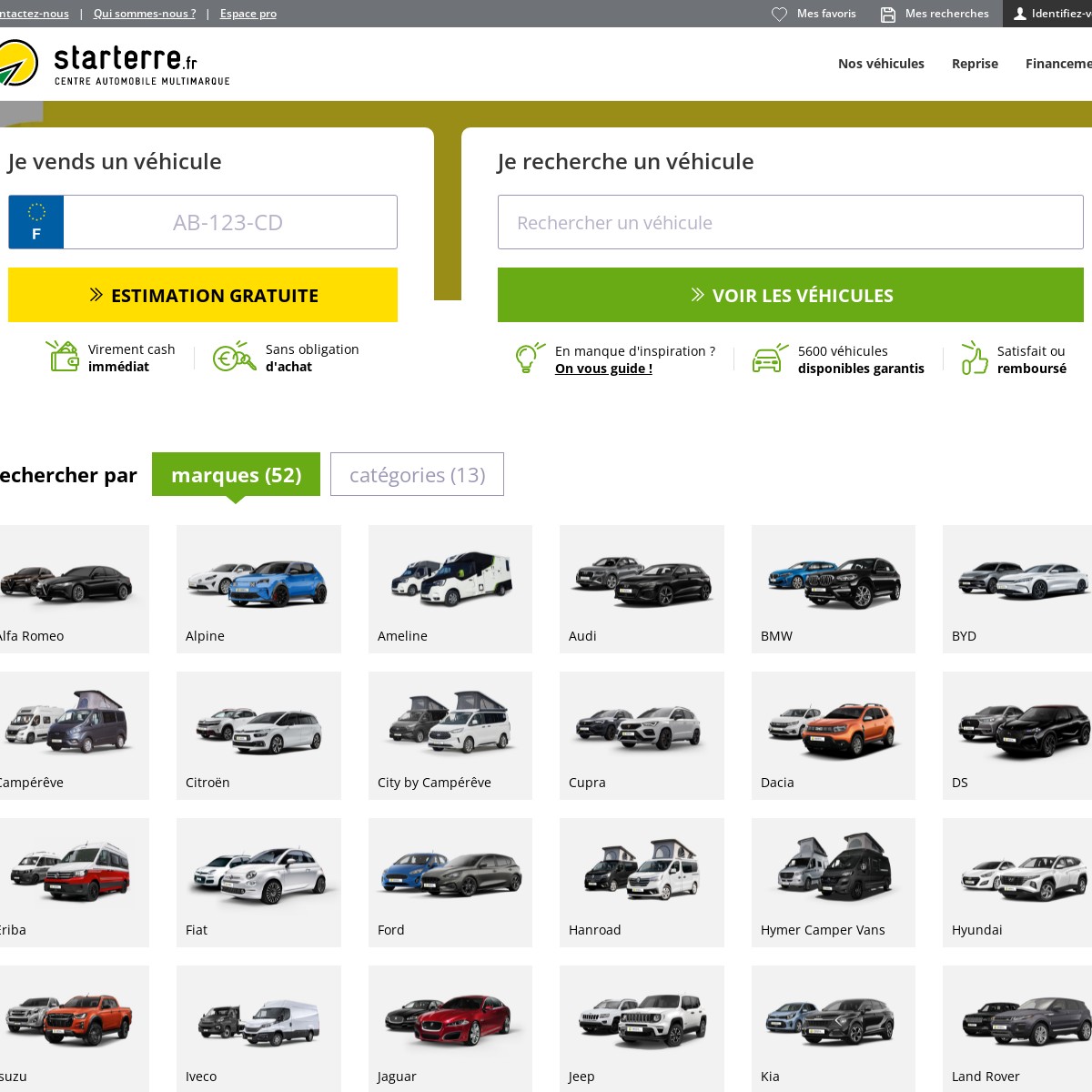This screenshot has width=1092, height=1092.
Task: Click the VOIR LES VÉHICULES button
Action: (x=791, y=295)
